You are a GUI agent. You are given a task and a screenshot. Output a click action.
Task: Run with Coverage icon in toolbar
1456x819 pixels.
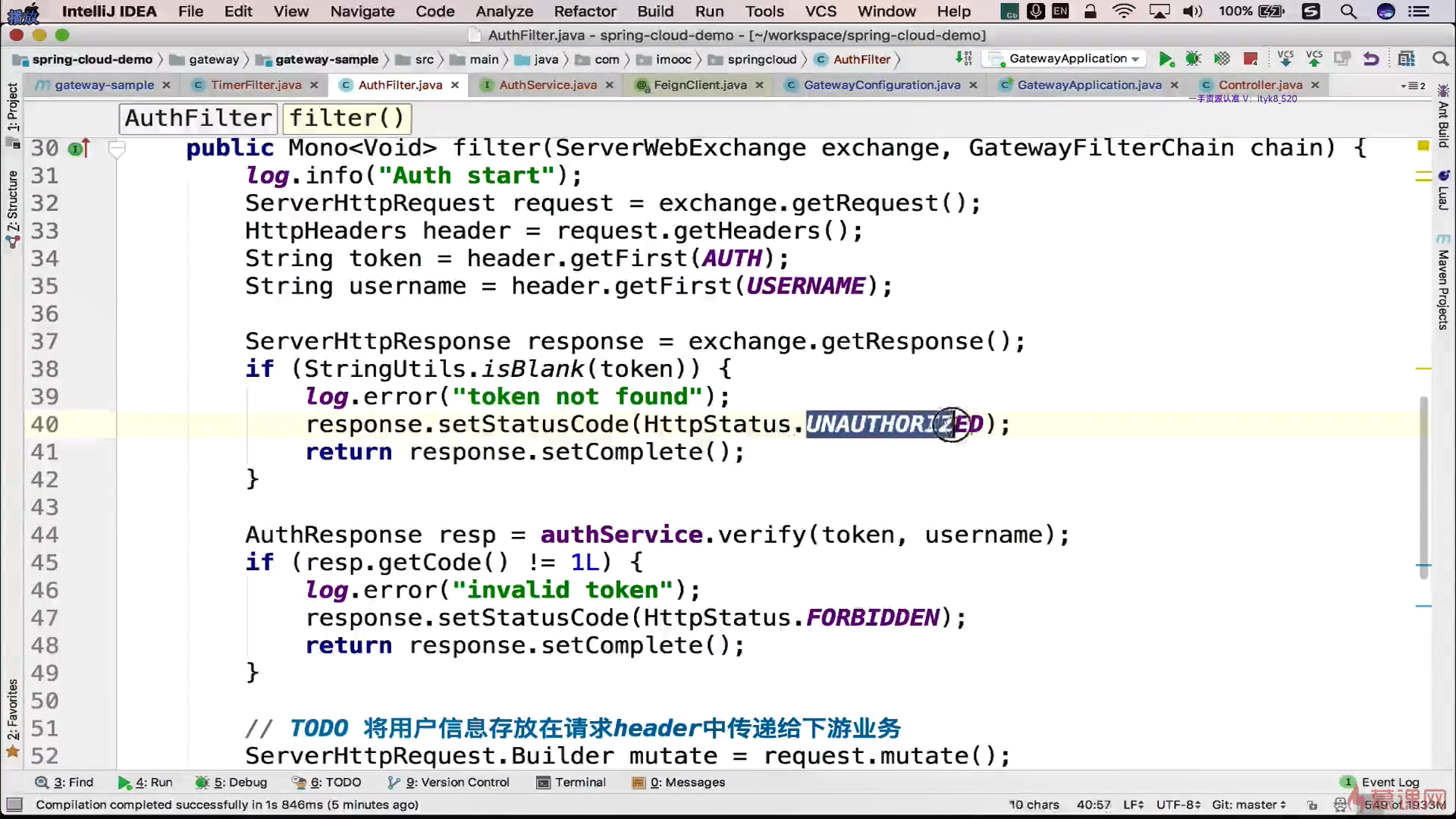(1222, 59)
